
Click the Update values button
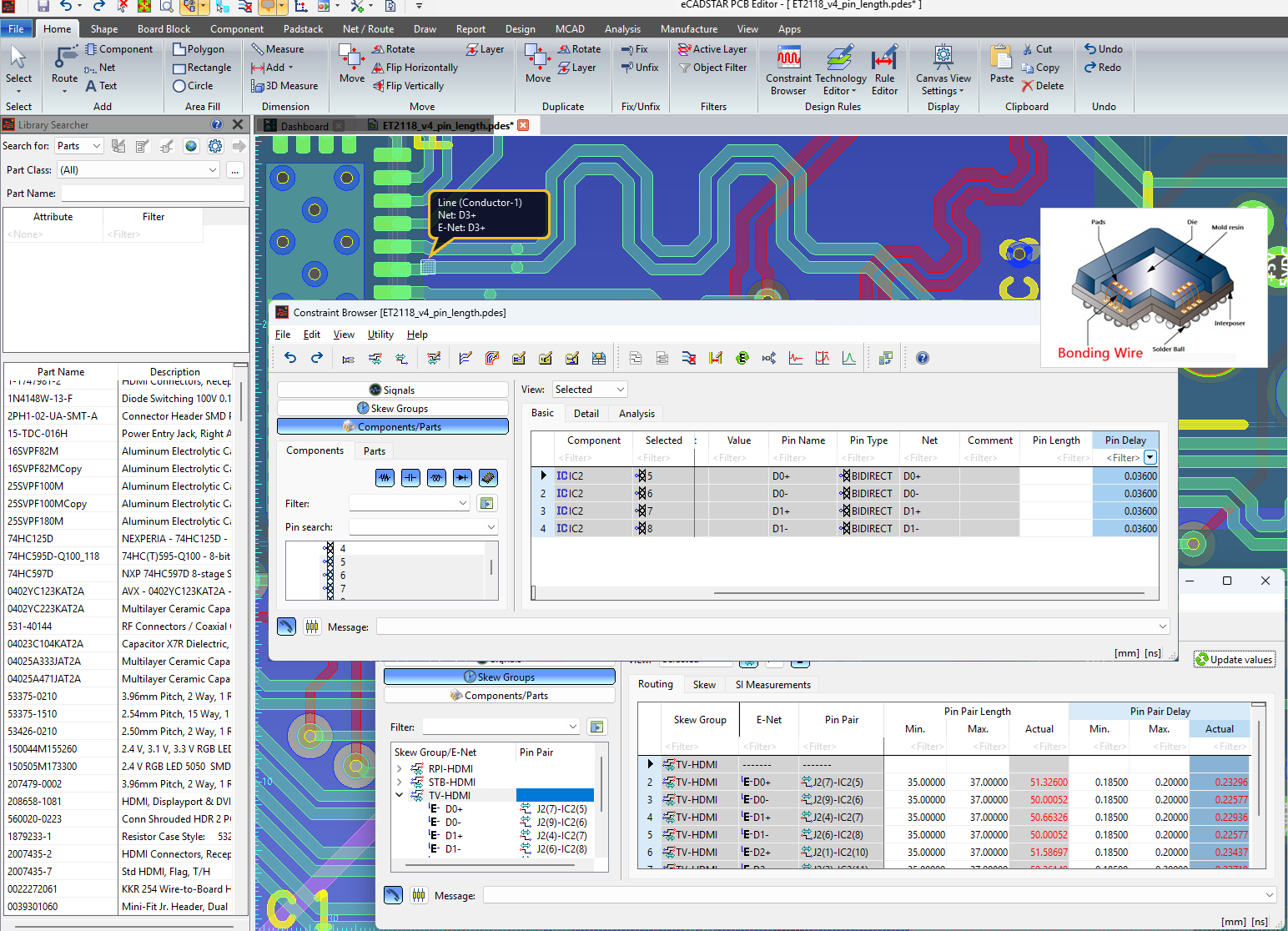(1234, 659)
